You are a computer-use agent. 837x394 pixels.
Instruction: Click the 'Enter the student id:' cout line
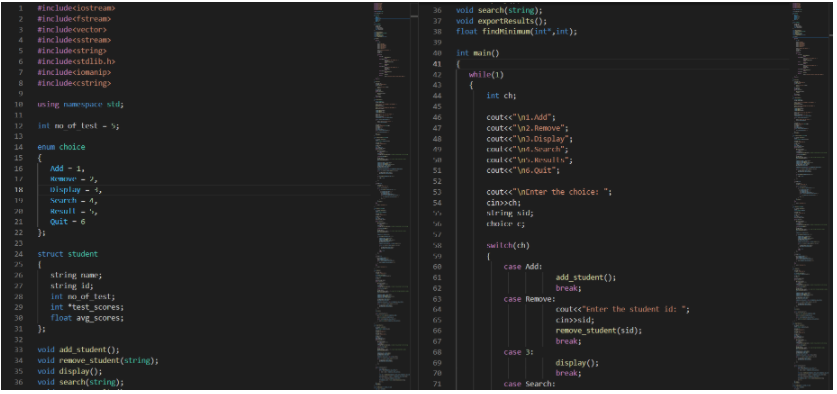coord(622,310)
